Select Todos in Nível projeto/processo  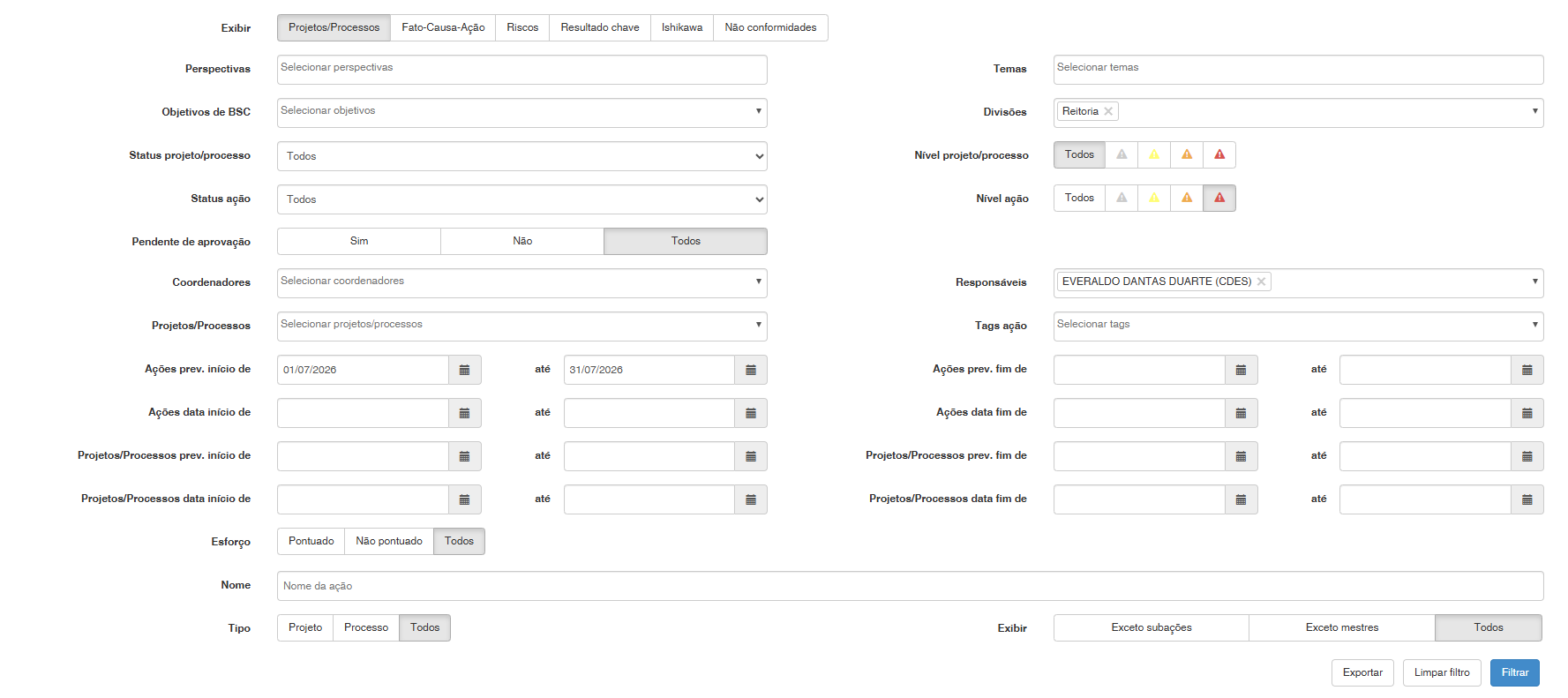tap(1079, 154)
